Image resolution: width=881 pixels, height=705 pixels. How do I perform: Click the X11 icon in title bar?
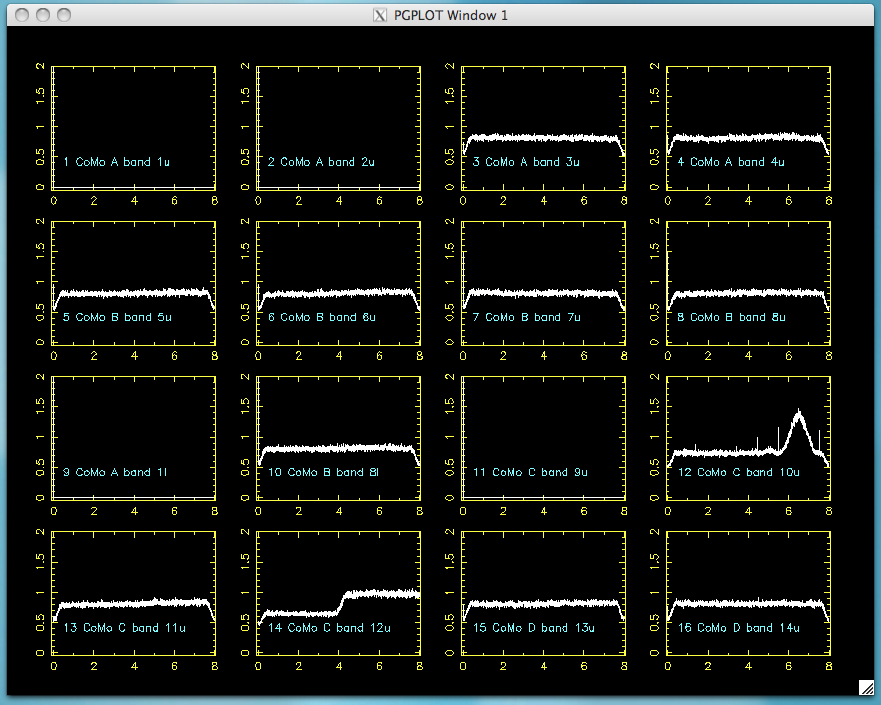click(x=379, y=15)
